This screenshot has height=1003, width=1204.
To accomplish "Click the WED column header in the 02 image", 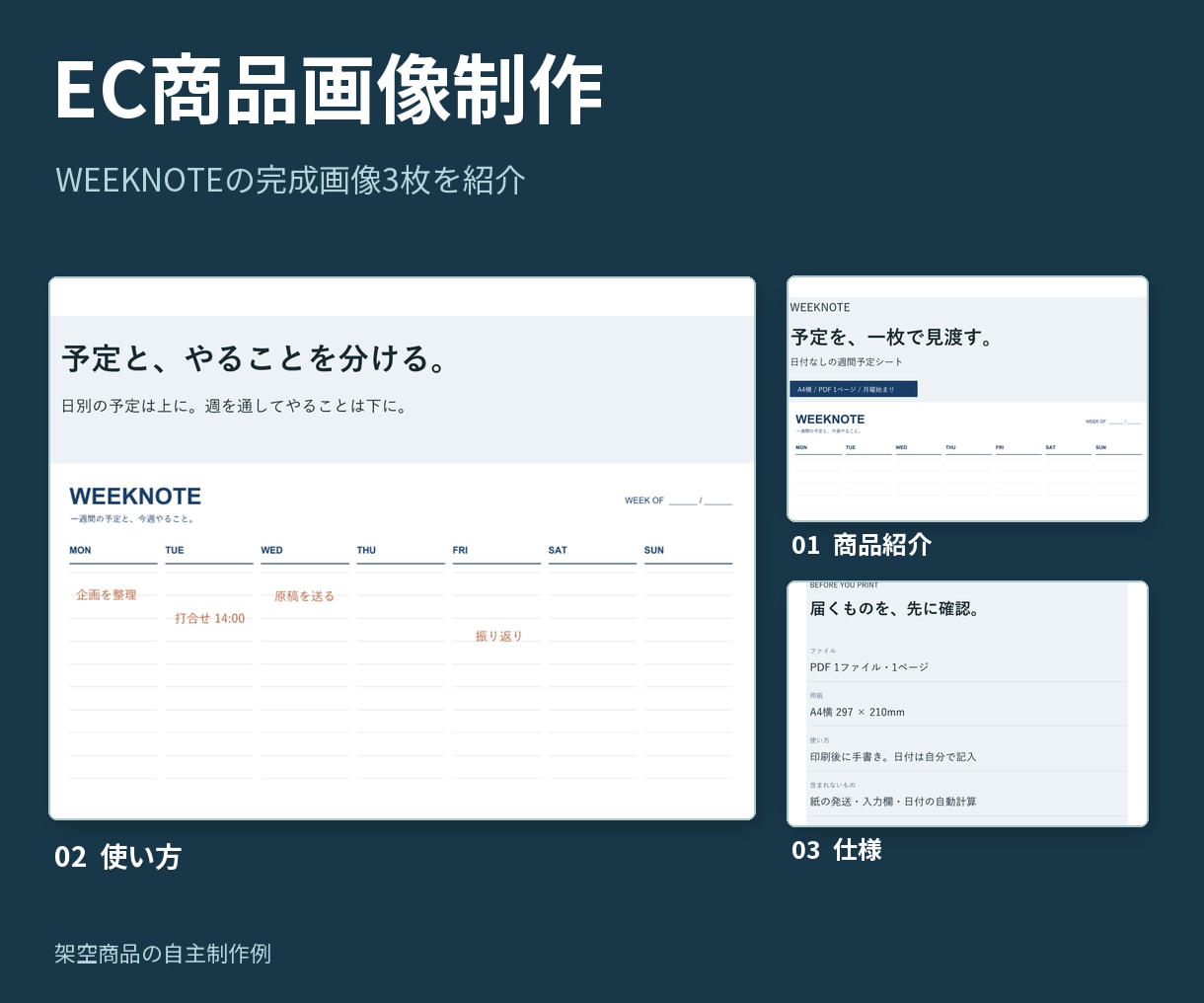I will click(271, 550).
